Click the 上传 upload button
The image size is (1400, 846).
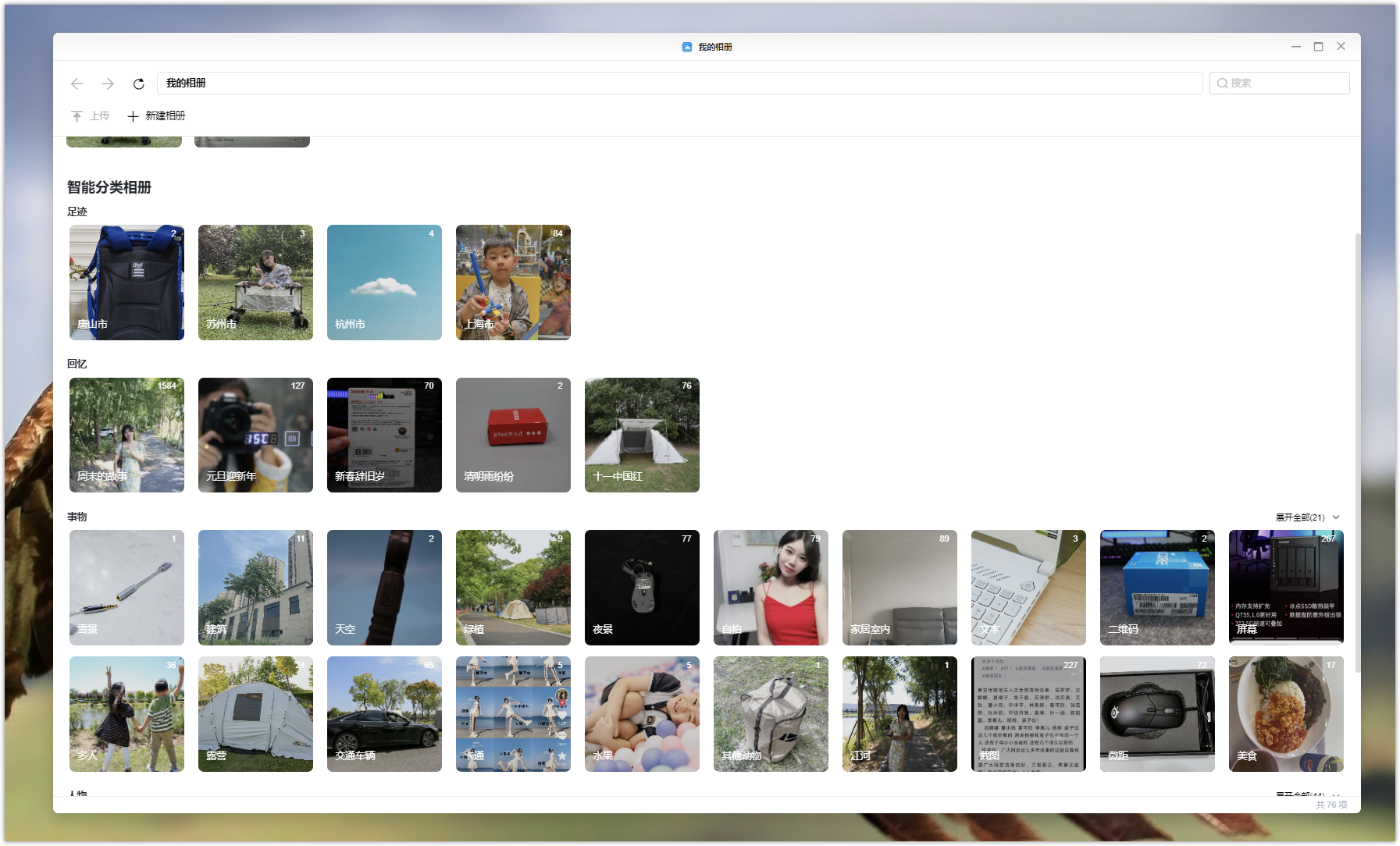coord(91,116)
